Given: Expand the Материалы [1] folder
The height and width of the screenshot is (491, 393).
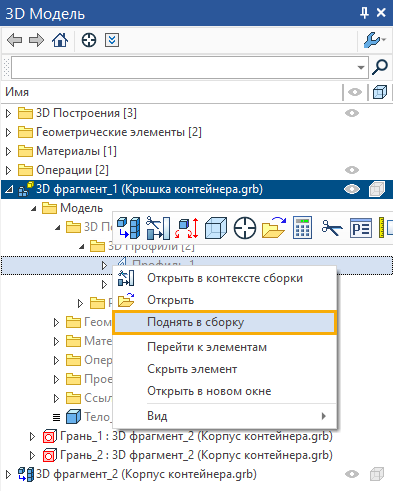Looking at the screenshot, I should click(8, 151).
